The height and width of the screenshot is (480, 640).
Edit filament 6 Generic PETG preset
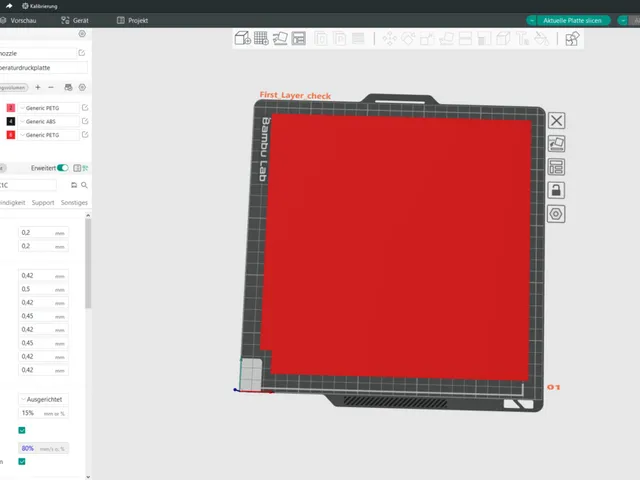click(x=85, y=135)
